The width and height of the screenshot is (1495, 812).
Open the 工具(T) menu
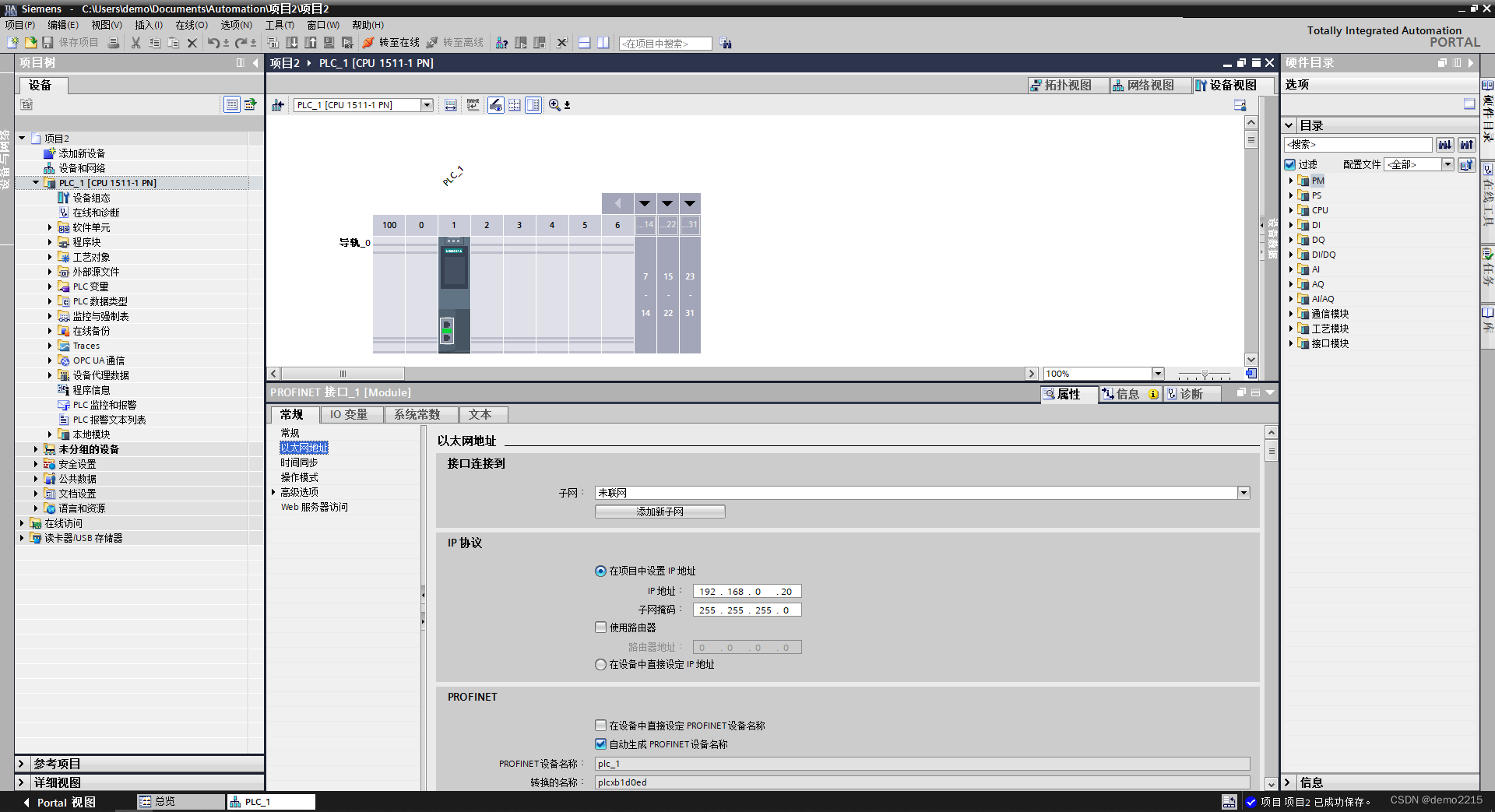point(280,25)
